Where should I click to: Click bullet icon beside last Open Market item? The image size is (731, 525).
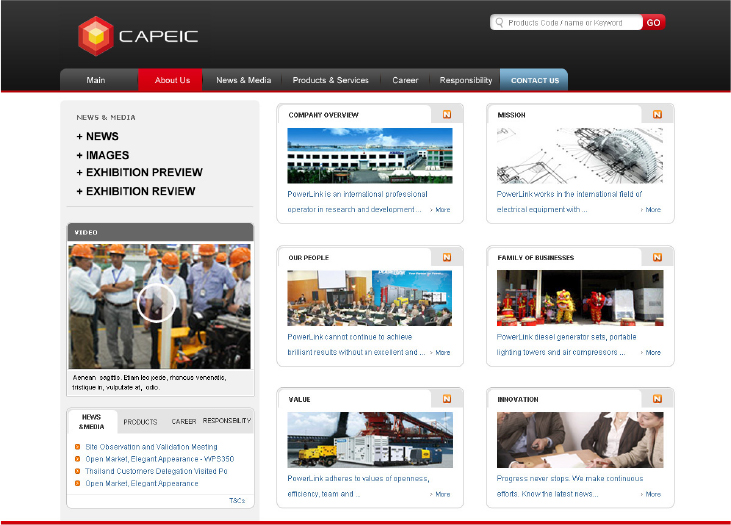click(x=77, y=483)
